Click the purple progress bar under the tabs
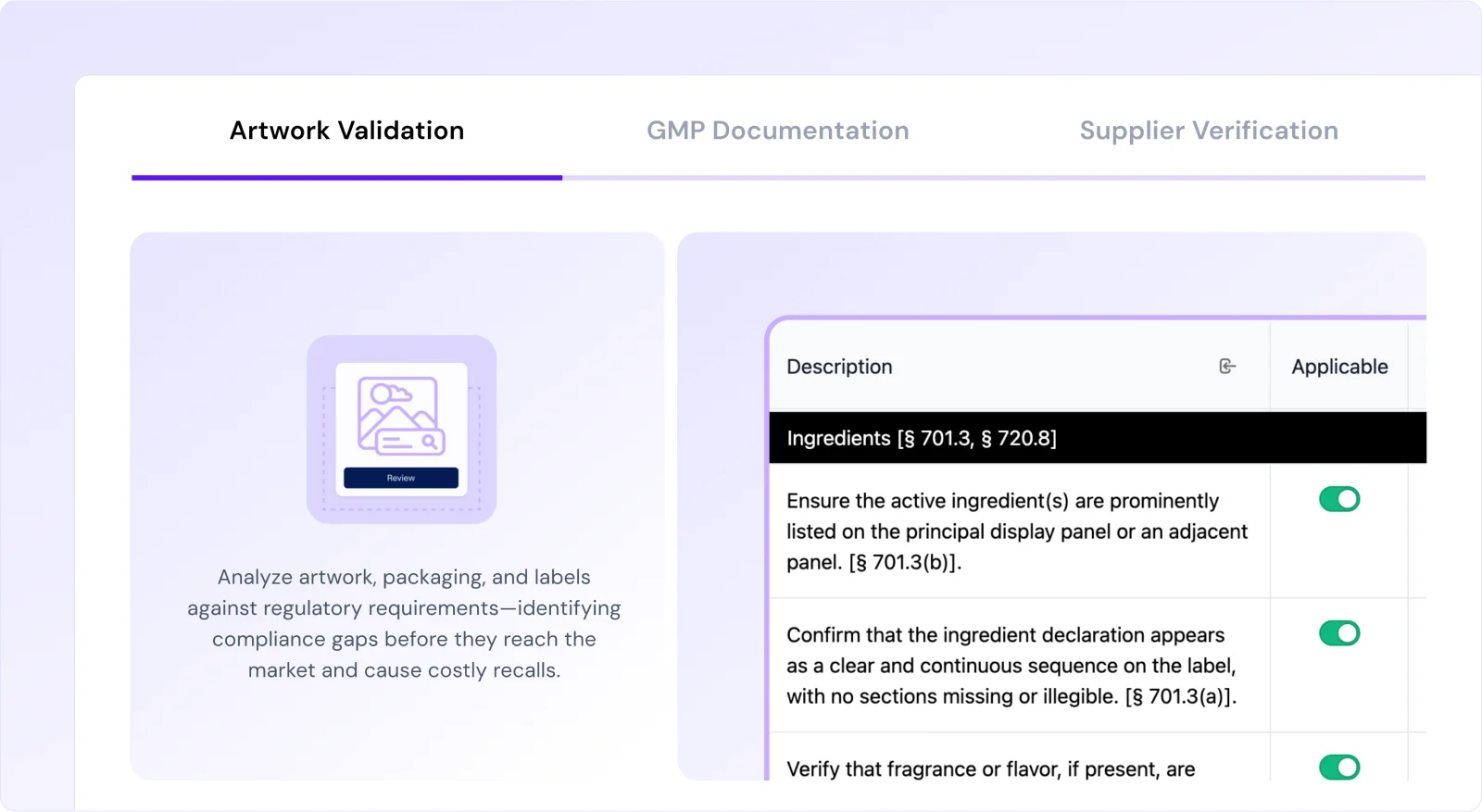 [346, 177]
